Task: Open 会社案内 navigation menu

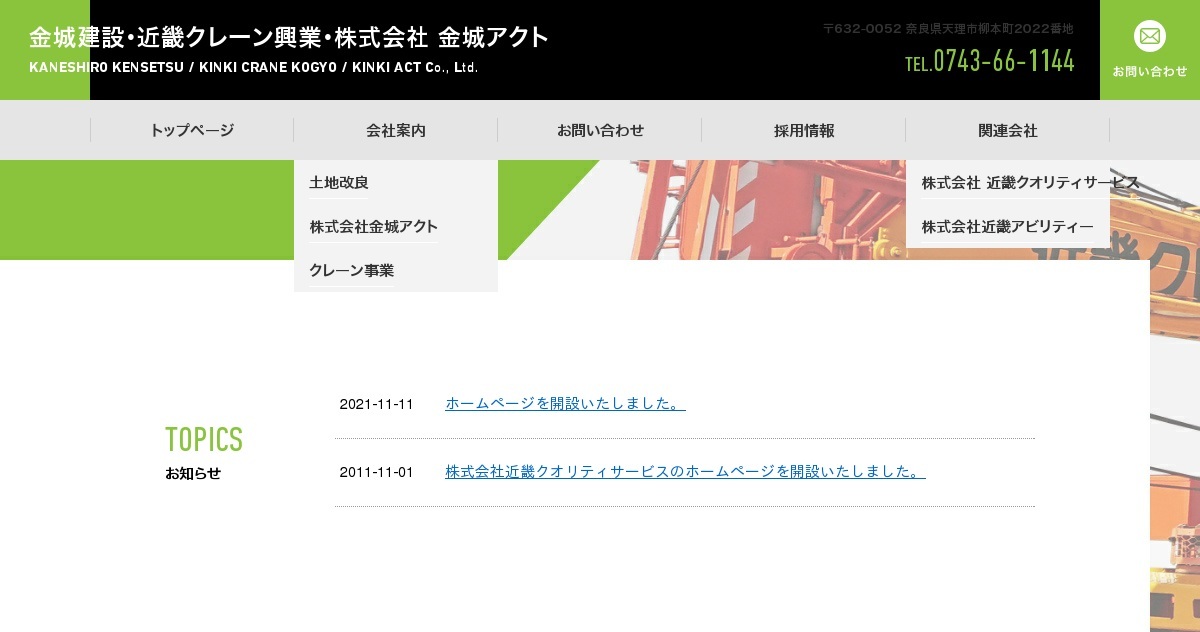Action: (396, 130)
